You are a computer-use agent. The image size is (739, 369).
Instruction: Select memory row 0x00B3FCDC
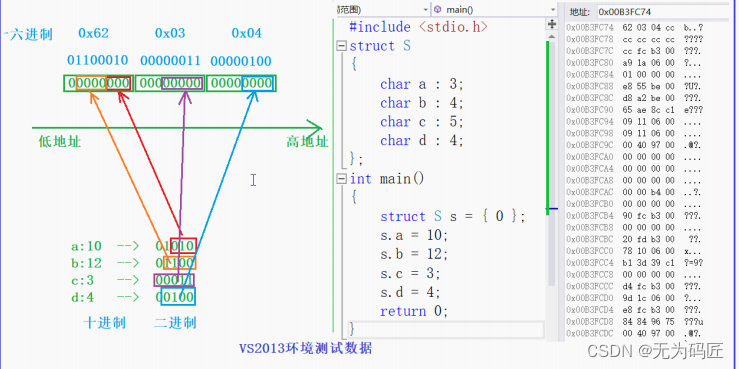point(635,334)
